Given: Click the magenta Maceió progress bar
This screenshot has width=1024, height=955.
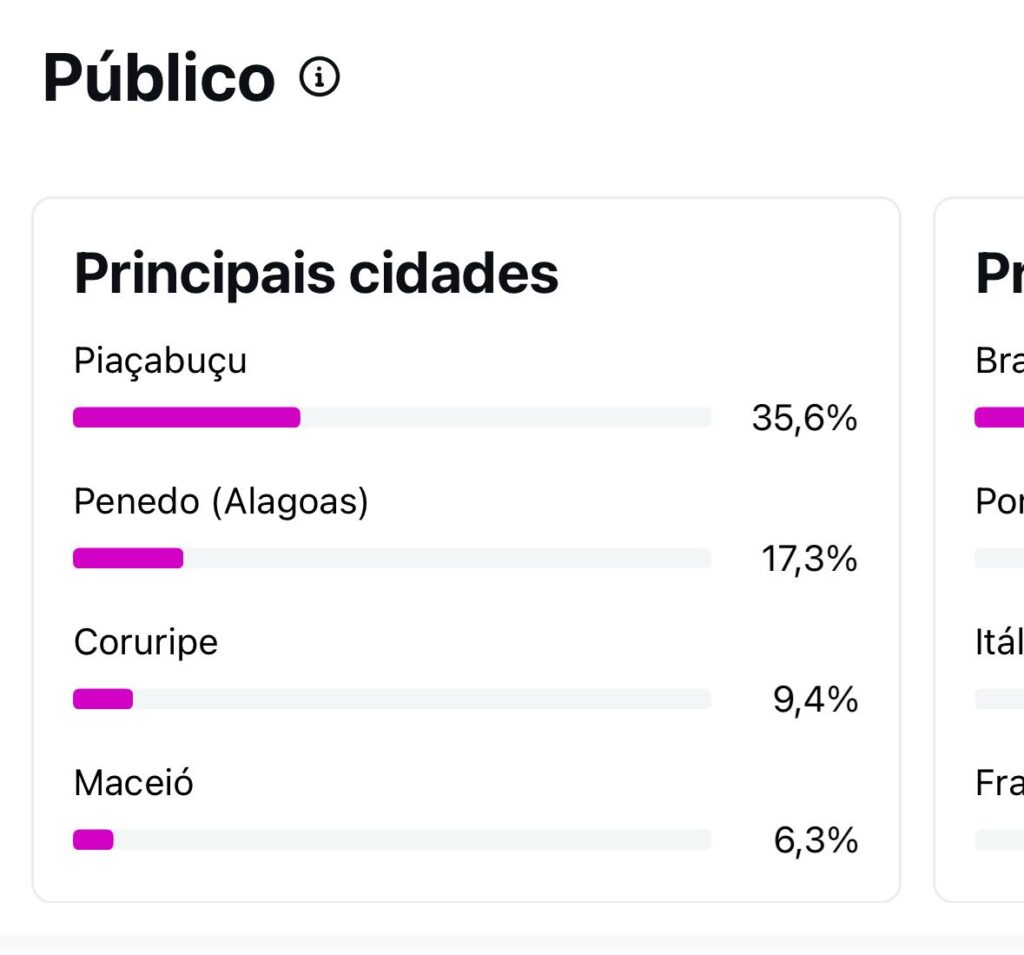Looking at the screenshot, I should coord(93,840).
